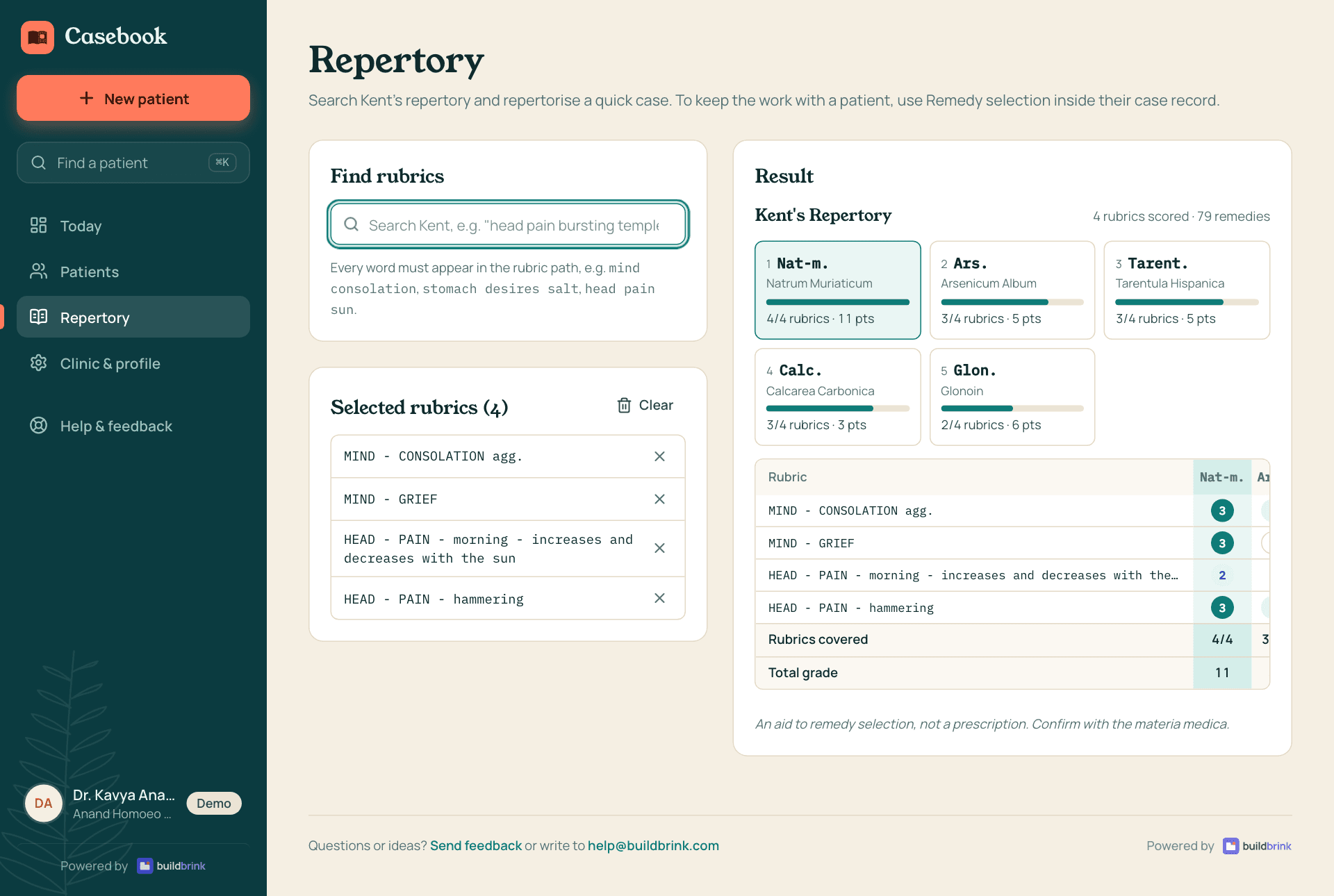
Task: Click inside Search Kent rubric field
Action: tap(508, 224)
